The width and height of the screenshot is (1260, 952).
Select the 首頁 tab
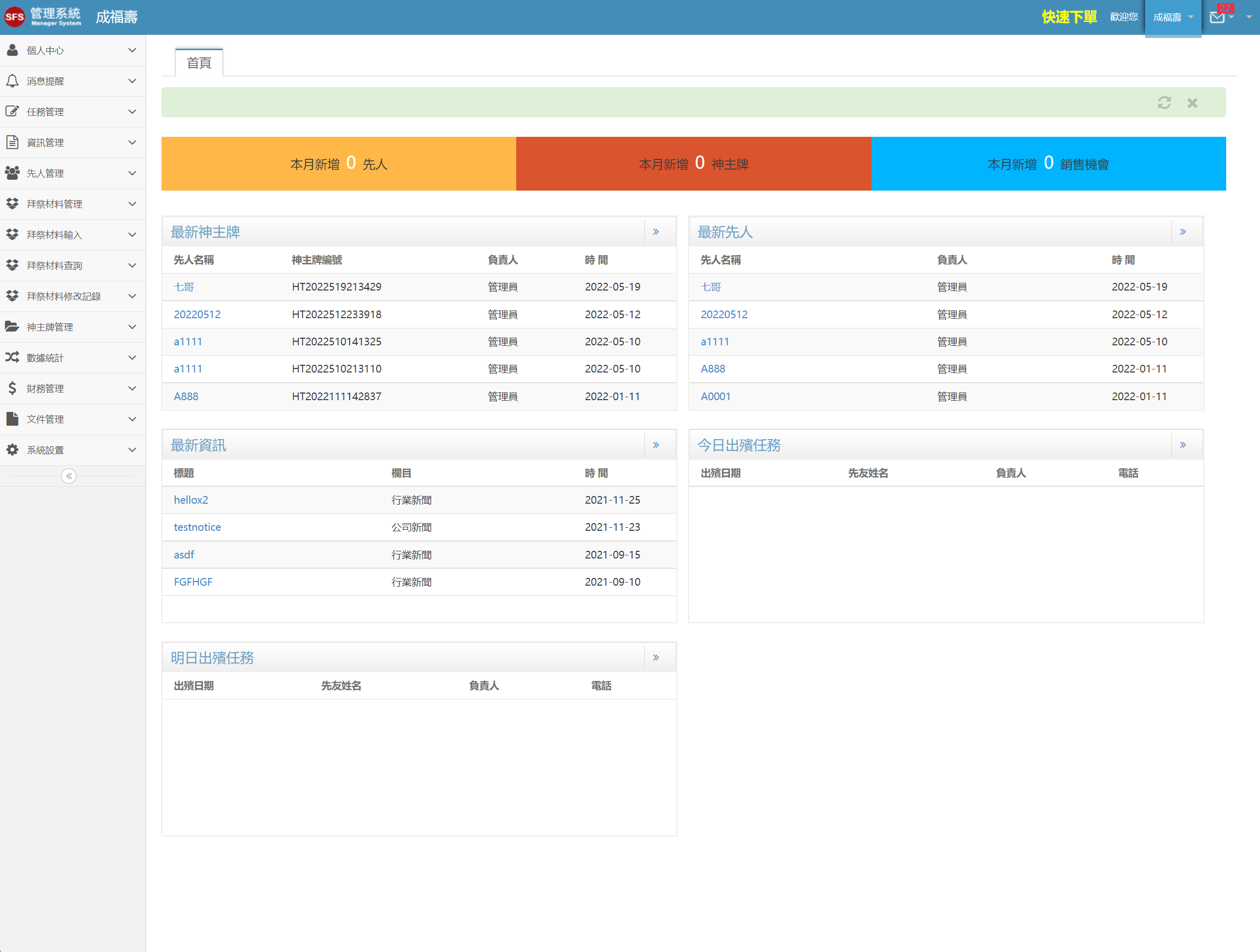click(x=199, y=63)
